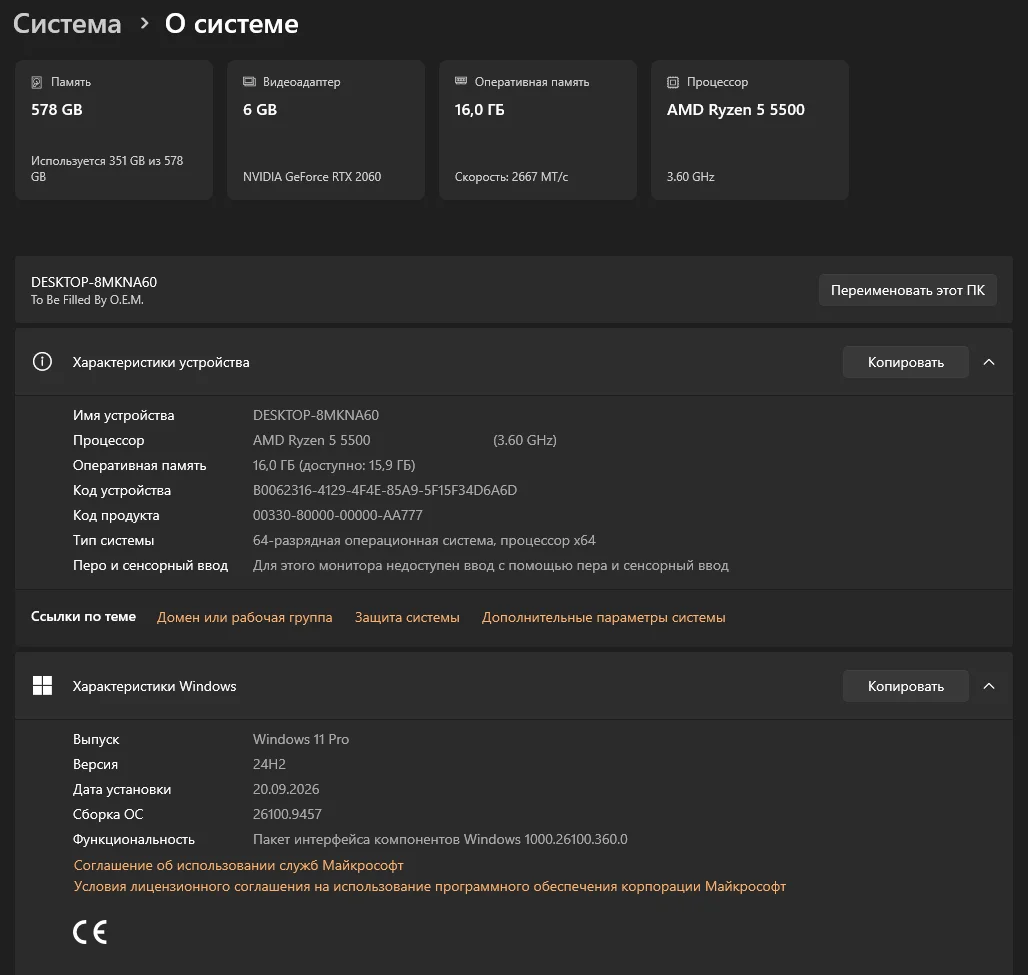Click Переименовать этот ПК button
Viewport: 1028px width, 975px height.
click(x=907, y=290)
